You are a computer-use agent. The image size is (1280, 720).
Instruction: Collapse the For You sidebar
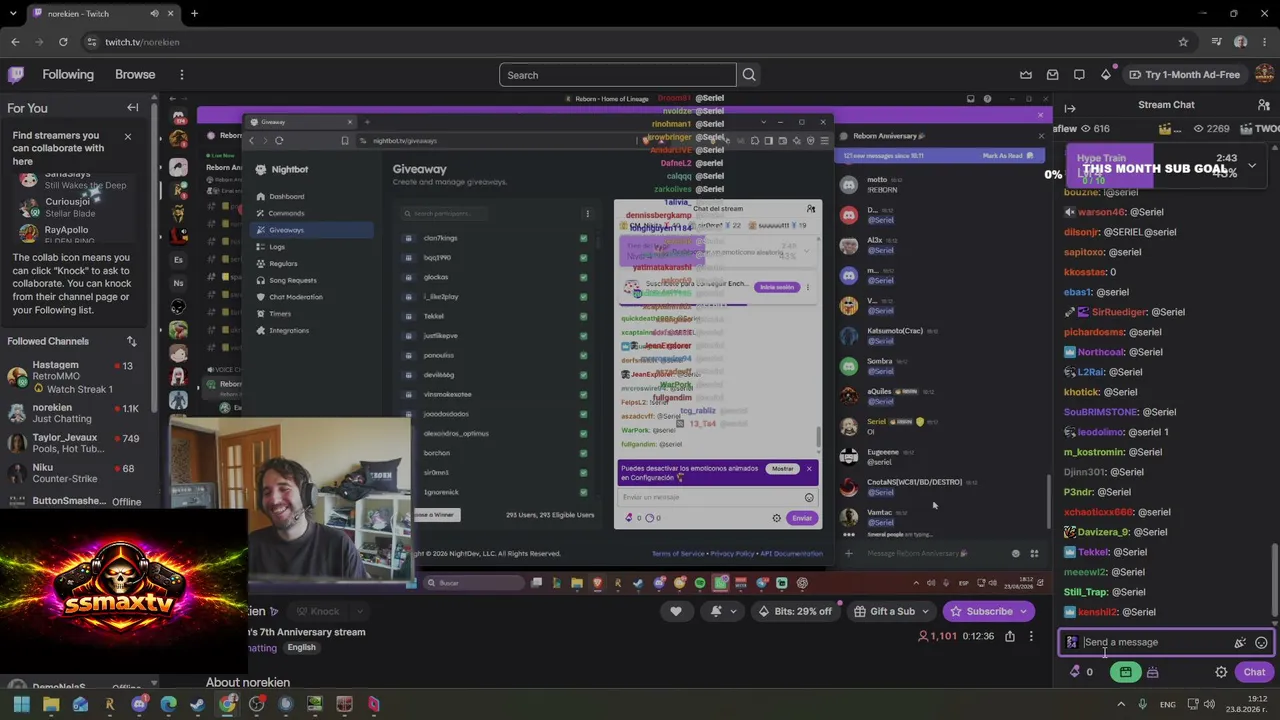click(132, 108)
